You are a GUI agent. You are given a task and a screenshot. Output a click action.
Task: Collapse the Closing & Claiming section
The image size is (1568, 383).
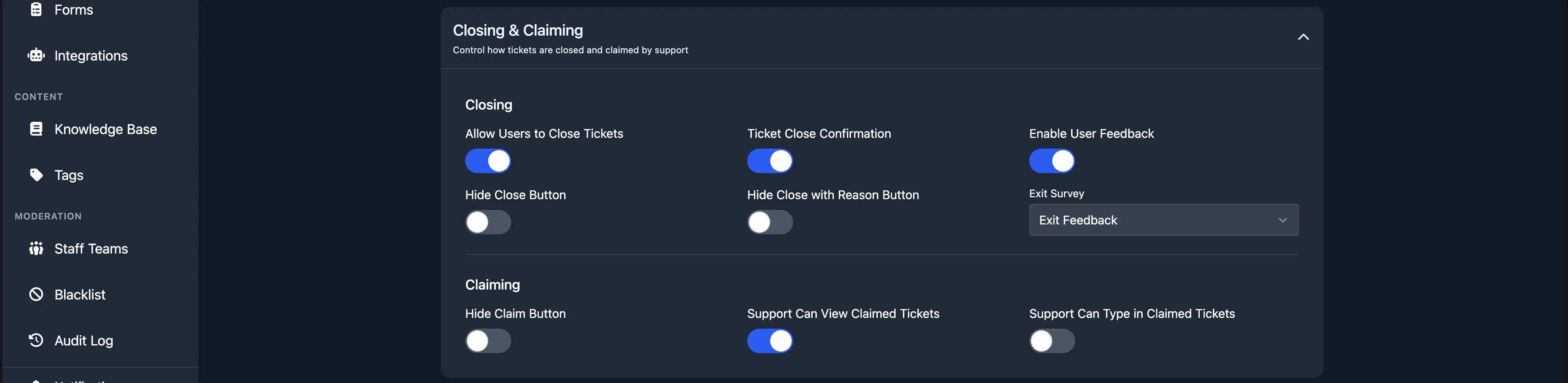(1302, 37)
